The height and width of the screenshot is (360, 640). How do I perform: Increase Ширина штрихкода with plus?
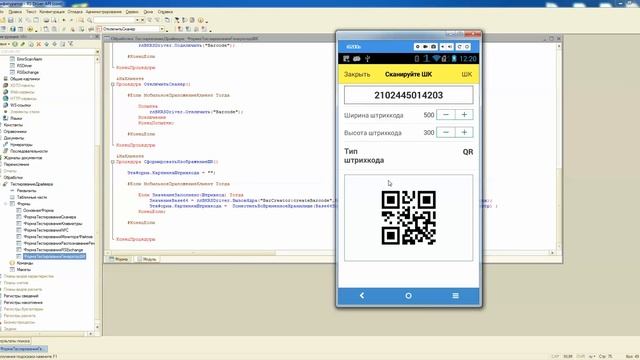[464, 115]
